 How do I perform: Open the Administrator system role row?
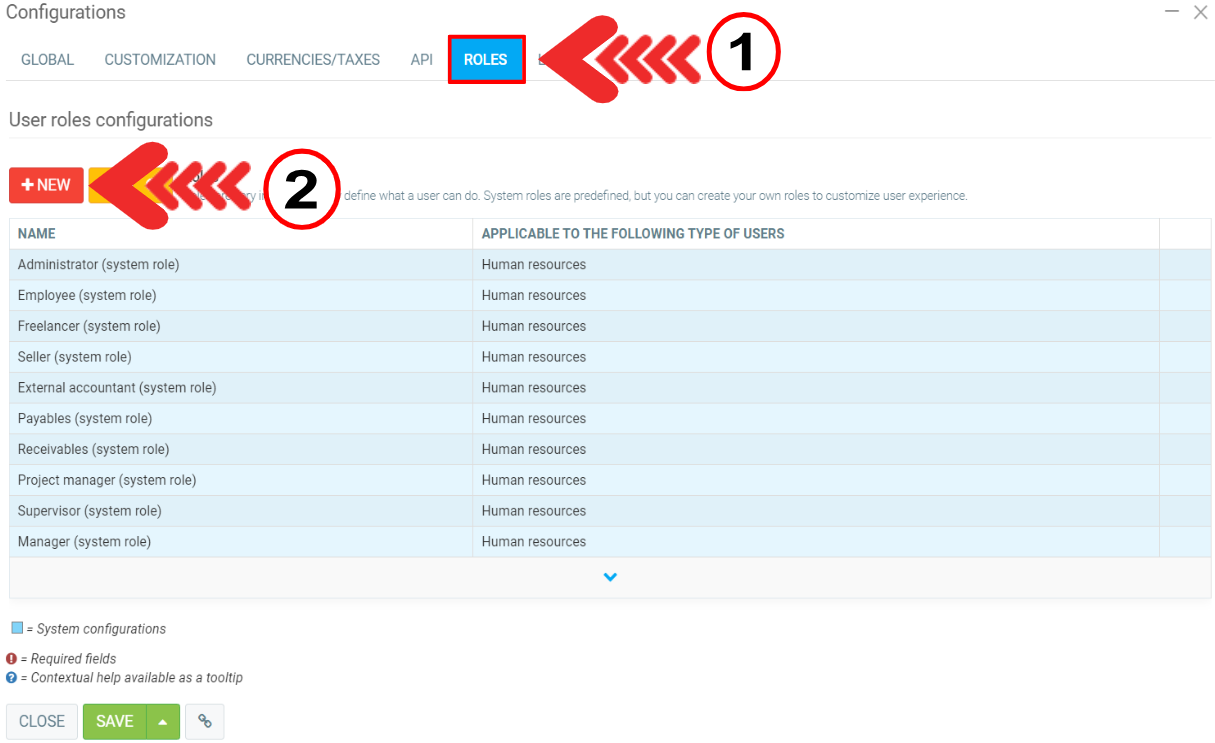[x=98, y=265]
